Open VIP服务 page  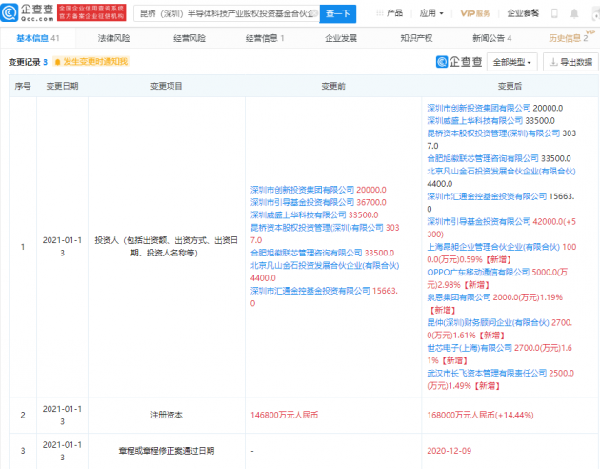pos(475,13)
